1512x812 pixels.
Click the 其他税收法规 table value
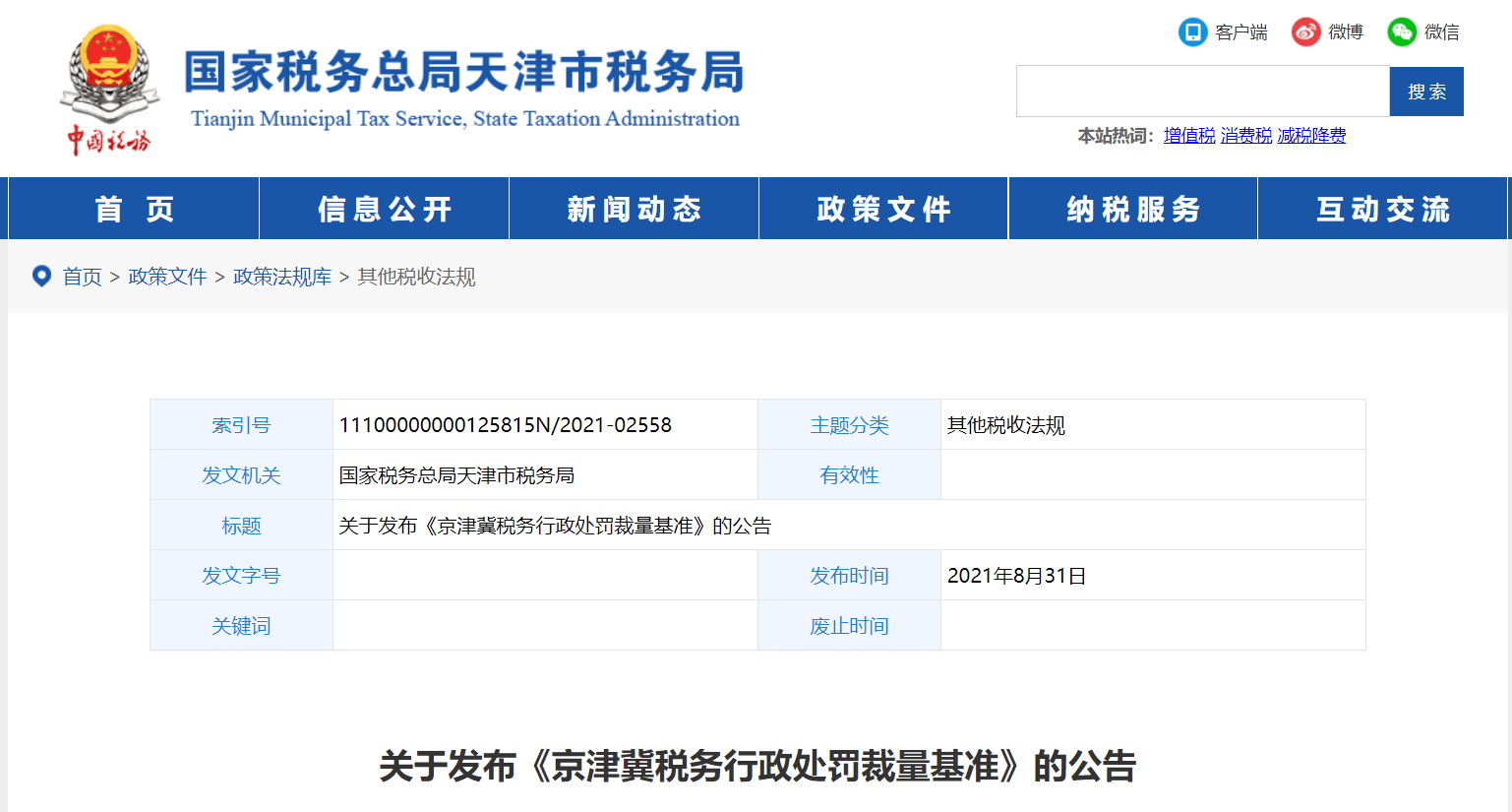tap(1005, 425)
